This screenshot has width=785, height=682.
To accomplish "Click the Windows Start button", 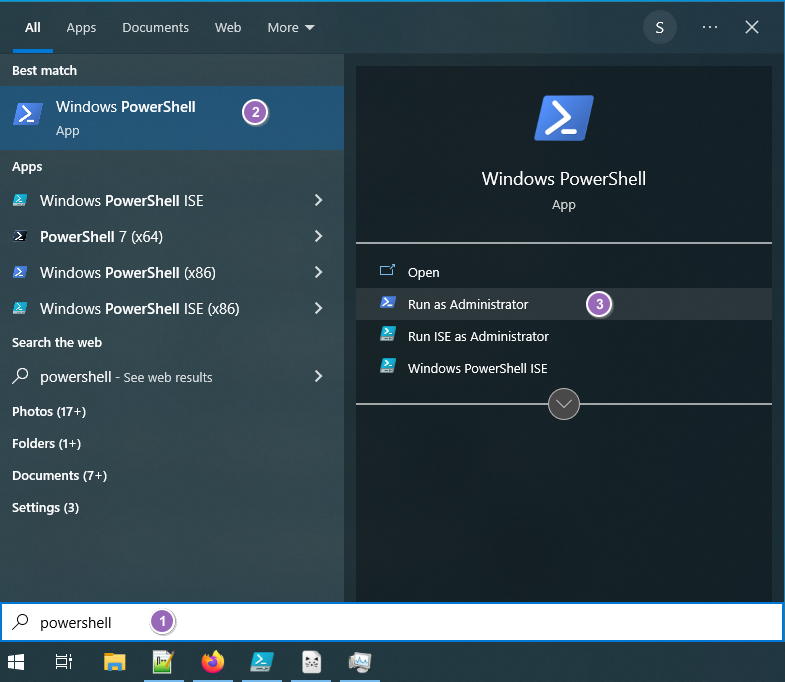I will pos(17,661).
